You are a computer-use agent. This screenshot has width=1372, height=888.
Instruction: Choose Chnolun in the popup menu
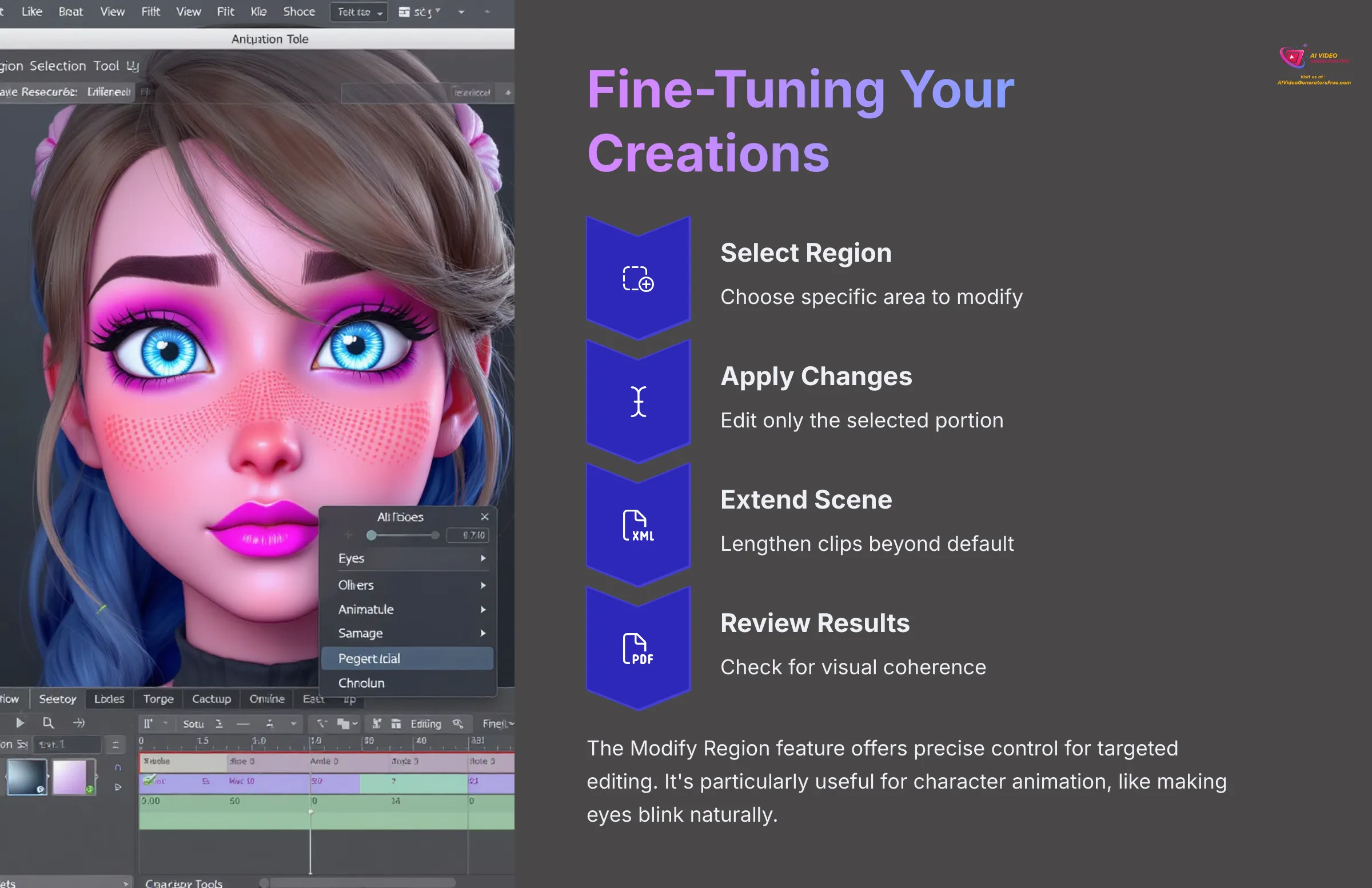tap(408, 683)
